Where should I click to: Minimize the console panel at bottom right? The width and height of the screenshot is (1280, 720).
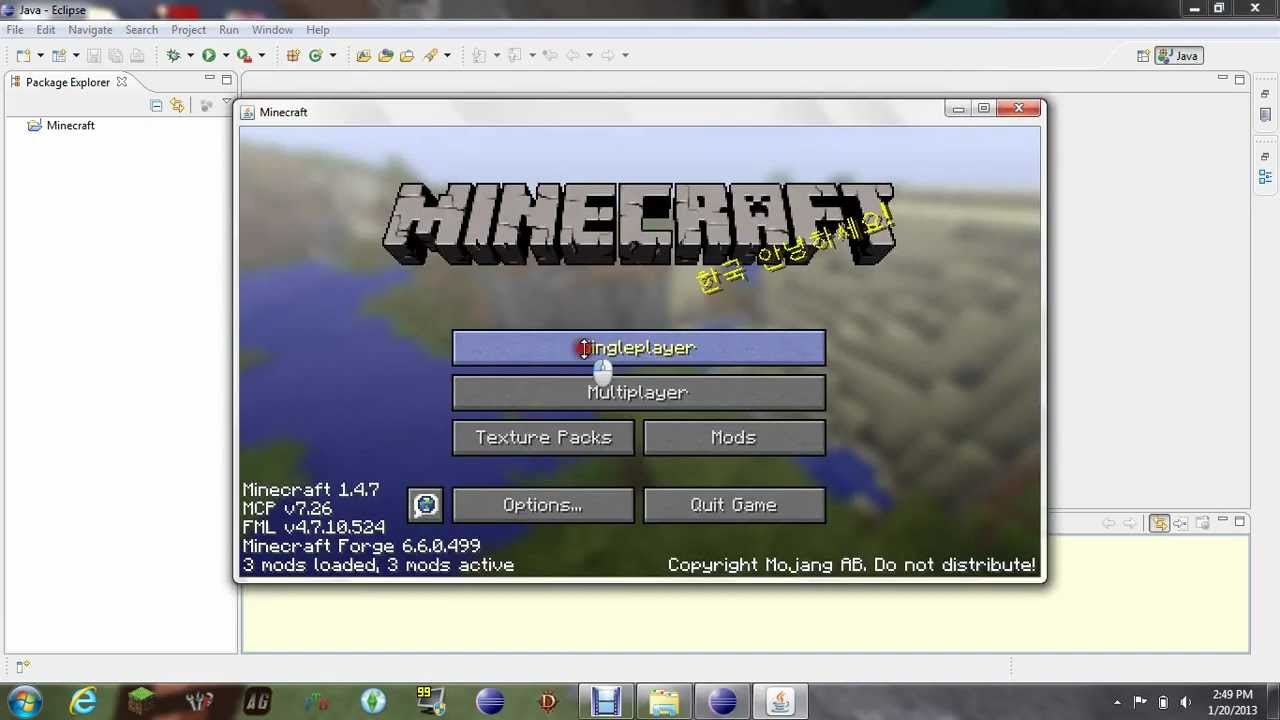(x=1222, y=520)
